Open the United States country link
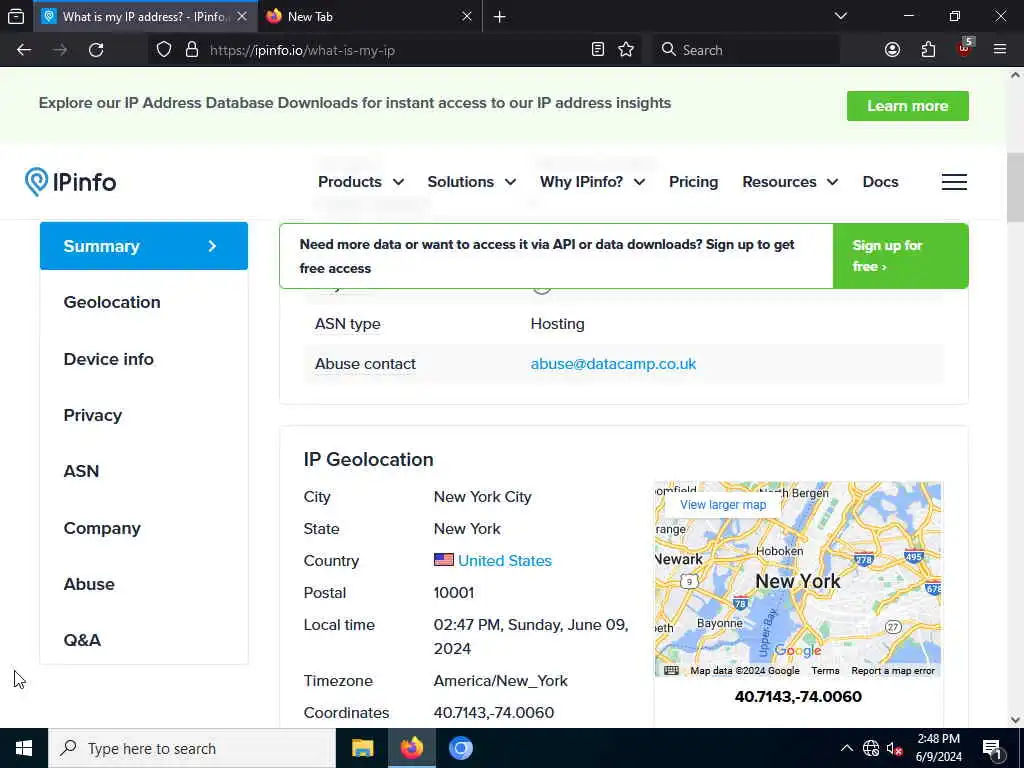 point(505,560)
